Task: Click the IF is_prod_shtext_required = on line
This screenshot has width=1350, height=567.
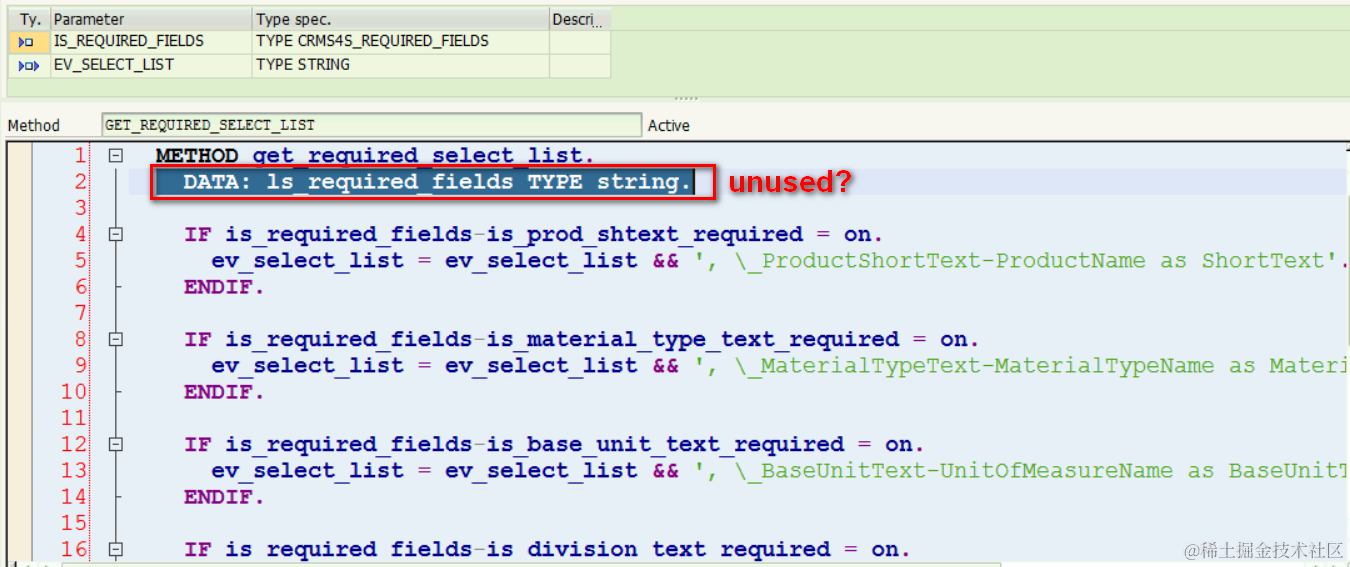Action: coord(533,234)
